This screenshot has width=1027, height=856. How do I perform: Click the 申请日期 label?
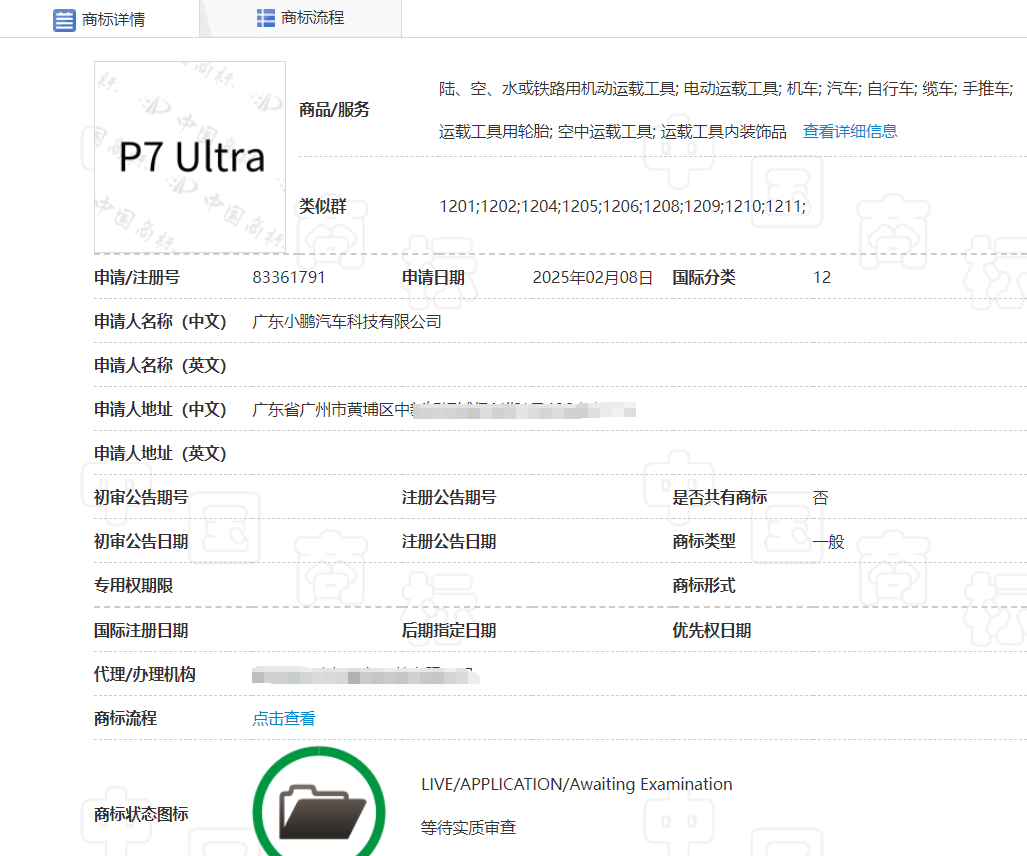click(433, 278)
